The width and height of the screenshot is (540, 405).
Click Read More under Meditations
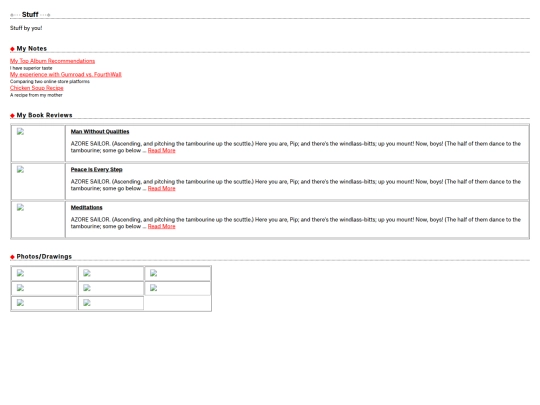pyautogui.click(x=162, y=226)
